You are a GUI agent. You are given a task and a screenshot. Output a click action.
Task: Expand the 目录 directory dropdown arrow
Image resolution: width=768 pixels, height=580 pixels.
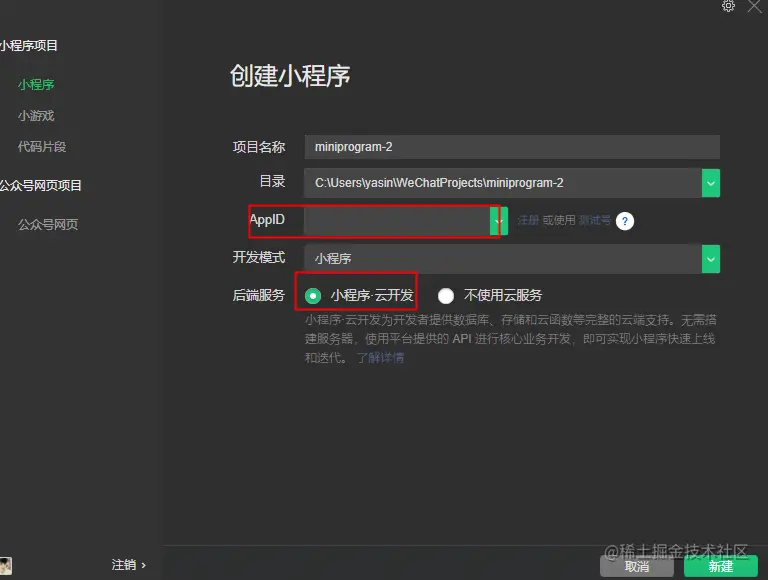(711, 183)
